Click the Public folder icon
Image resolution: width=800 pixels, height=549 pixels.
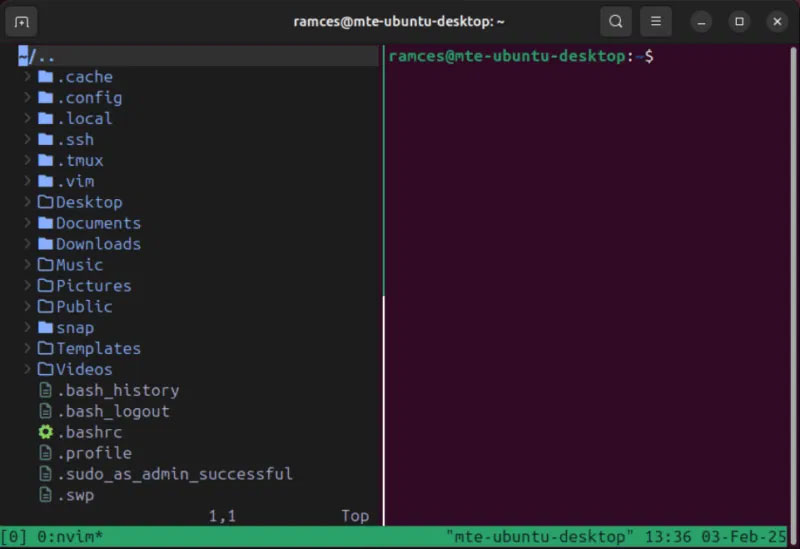click(x=45, y=307)
